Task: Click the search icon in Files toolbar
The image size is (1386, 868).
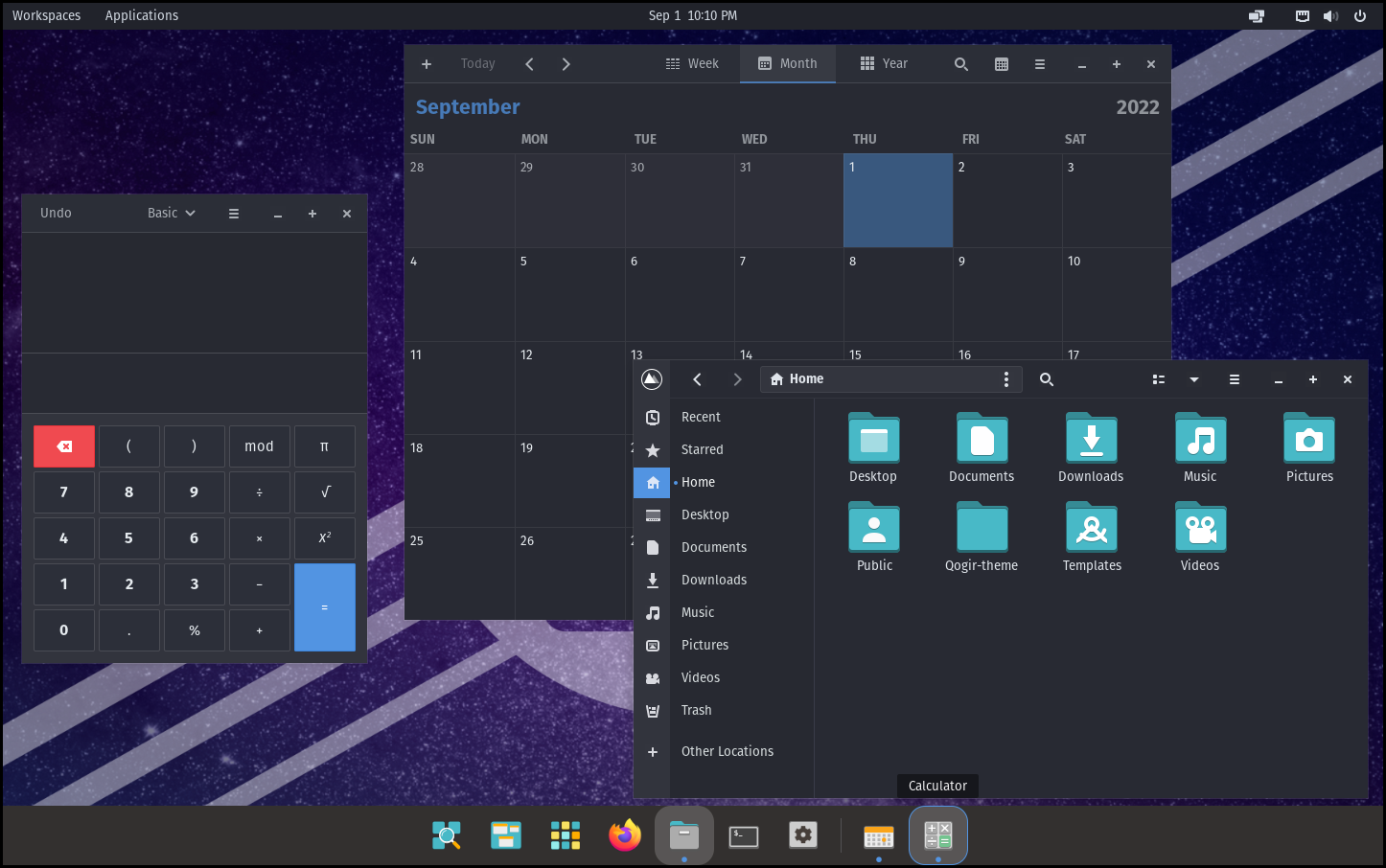Action: [x=1047, y=379]
